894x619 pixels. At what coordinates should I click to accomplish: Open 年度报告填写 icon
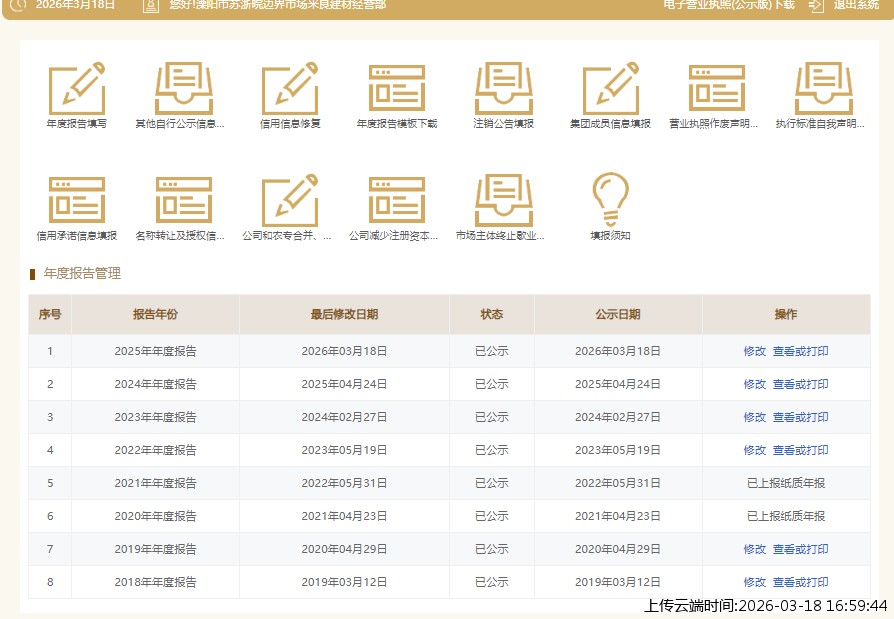point(77,89)
